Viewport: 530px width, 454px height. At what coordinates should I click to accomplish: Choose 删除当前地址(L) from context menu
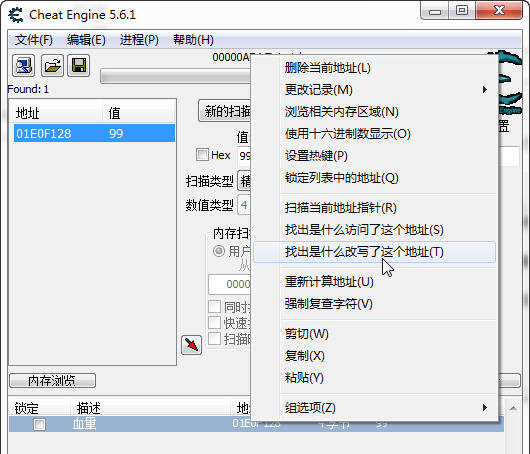(375, 68)
